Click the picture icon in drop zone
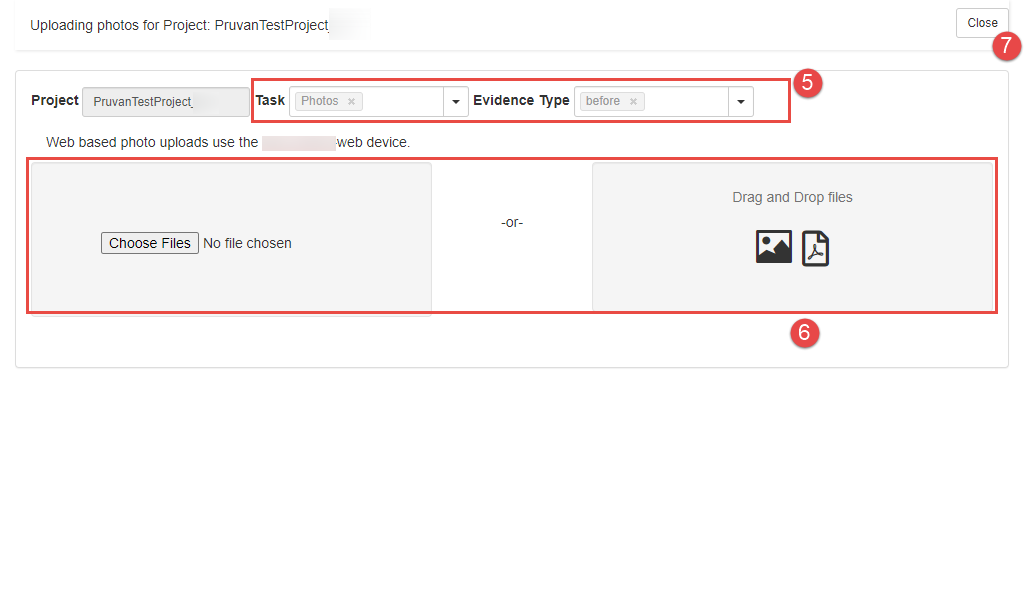 pyautogui.click(x=773, y=247)
